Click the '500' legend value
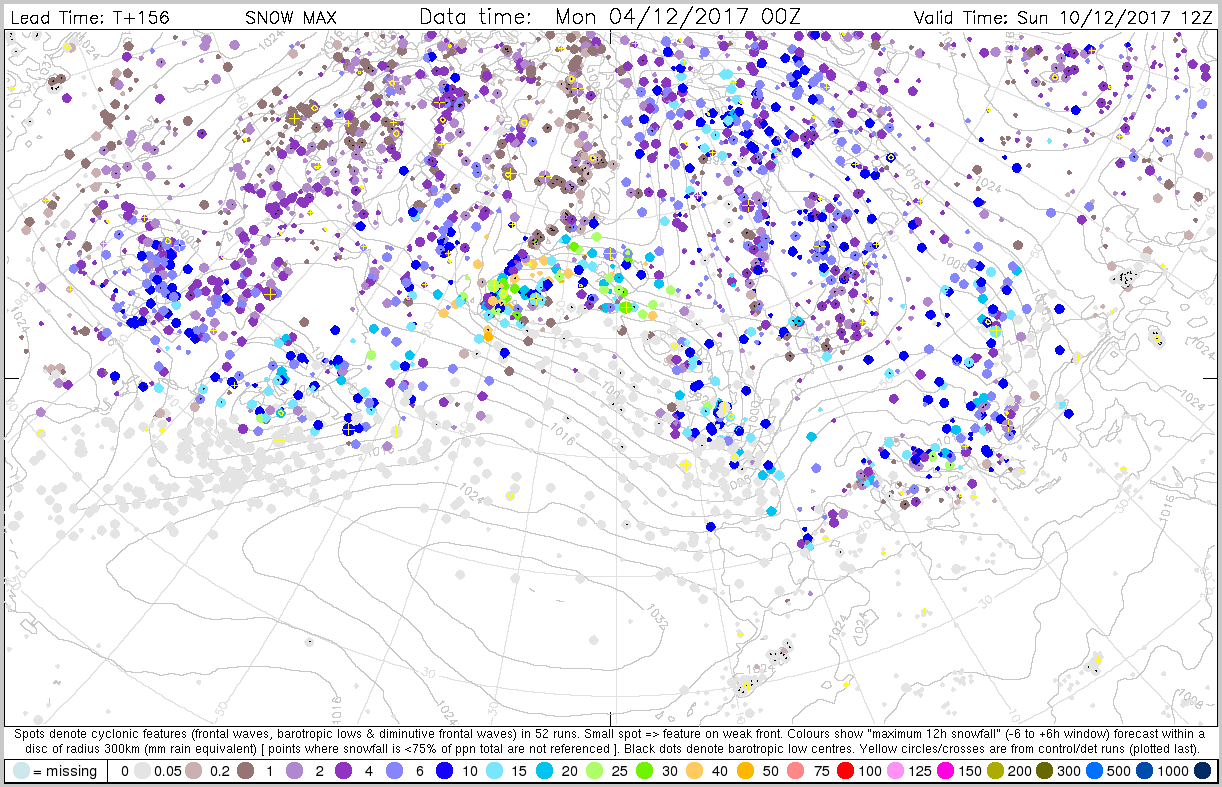The width and height of the screenshot is (1222, 787). (1118, 771)
